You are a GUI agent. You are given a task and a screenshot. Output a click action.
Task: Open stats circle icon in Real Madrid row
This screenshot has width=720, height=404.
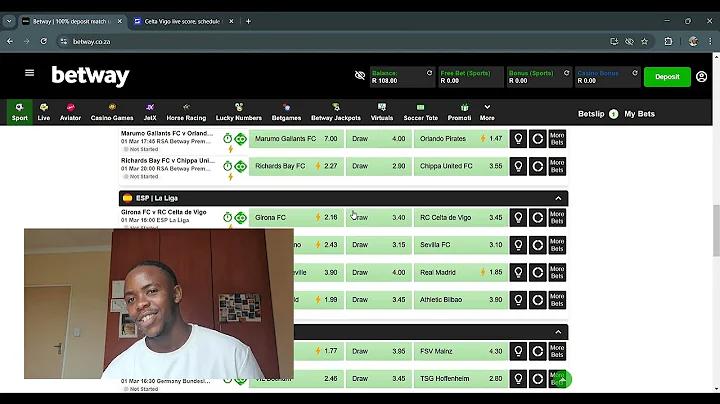(538, 272)
